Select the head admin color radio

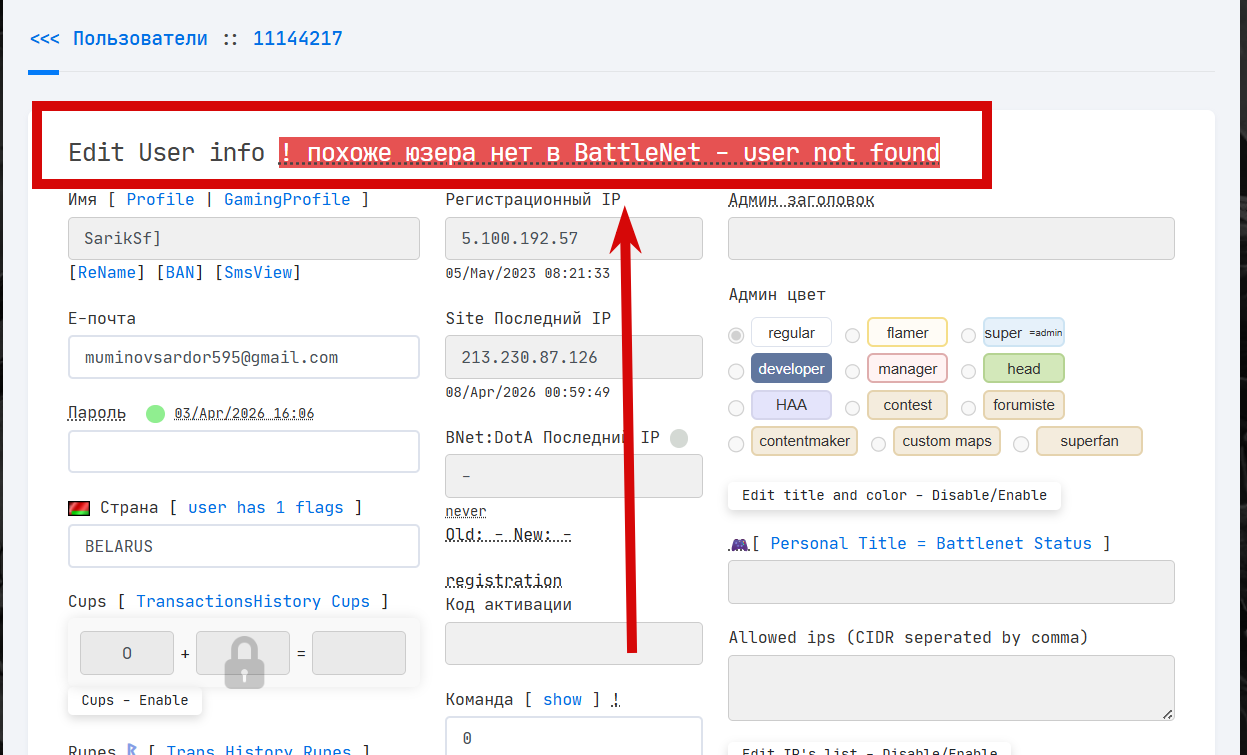(969, 371)
